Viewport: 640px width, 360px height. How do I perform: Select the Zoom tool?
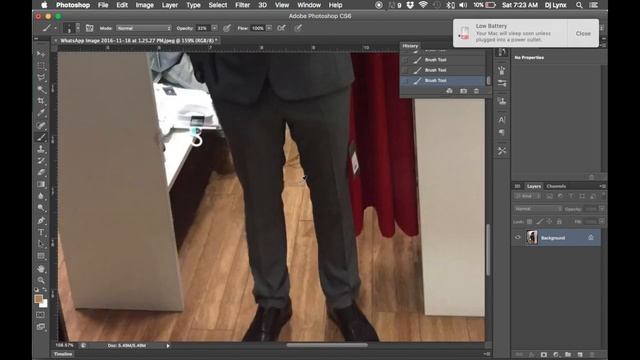(41, 280)
